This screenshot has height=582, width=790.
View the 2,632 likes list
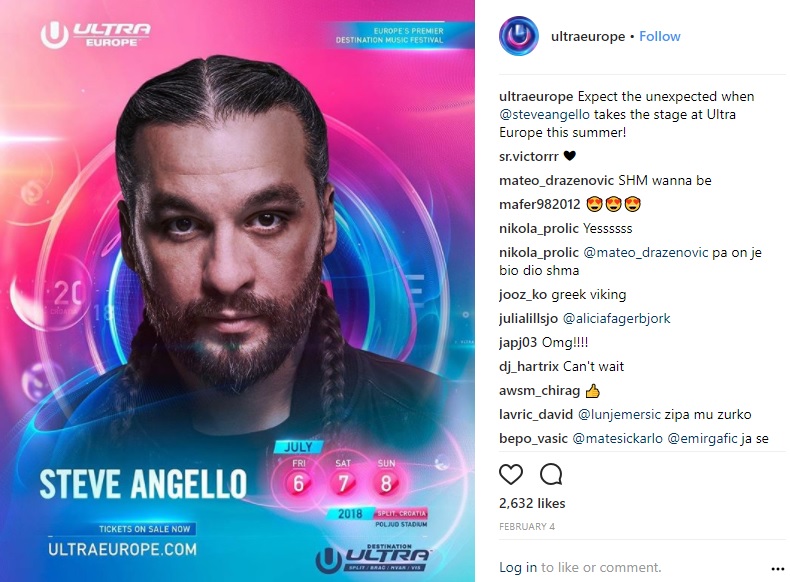tap(532, 503)
